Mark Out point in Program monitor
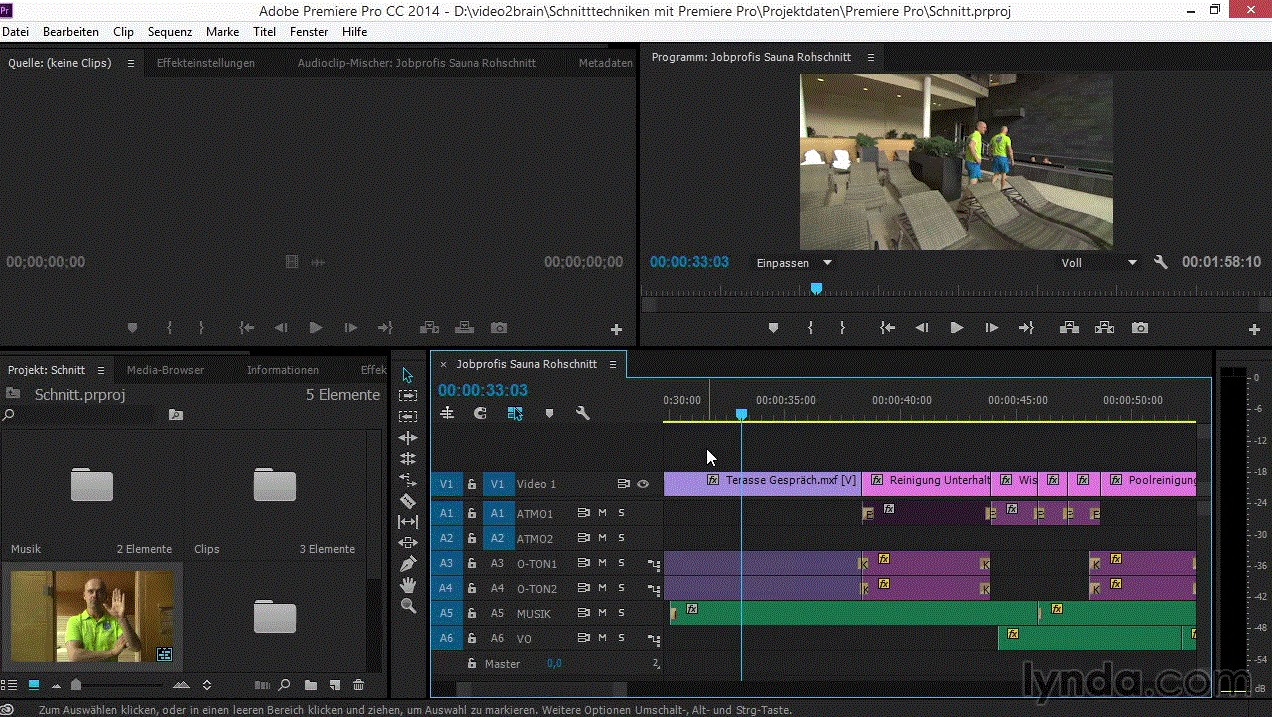Image resolution: width=1272 pixels, height=717 pixels. click(x=842, y=328)
